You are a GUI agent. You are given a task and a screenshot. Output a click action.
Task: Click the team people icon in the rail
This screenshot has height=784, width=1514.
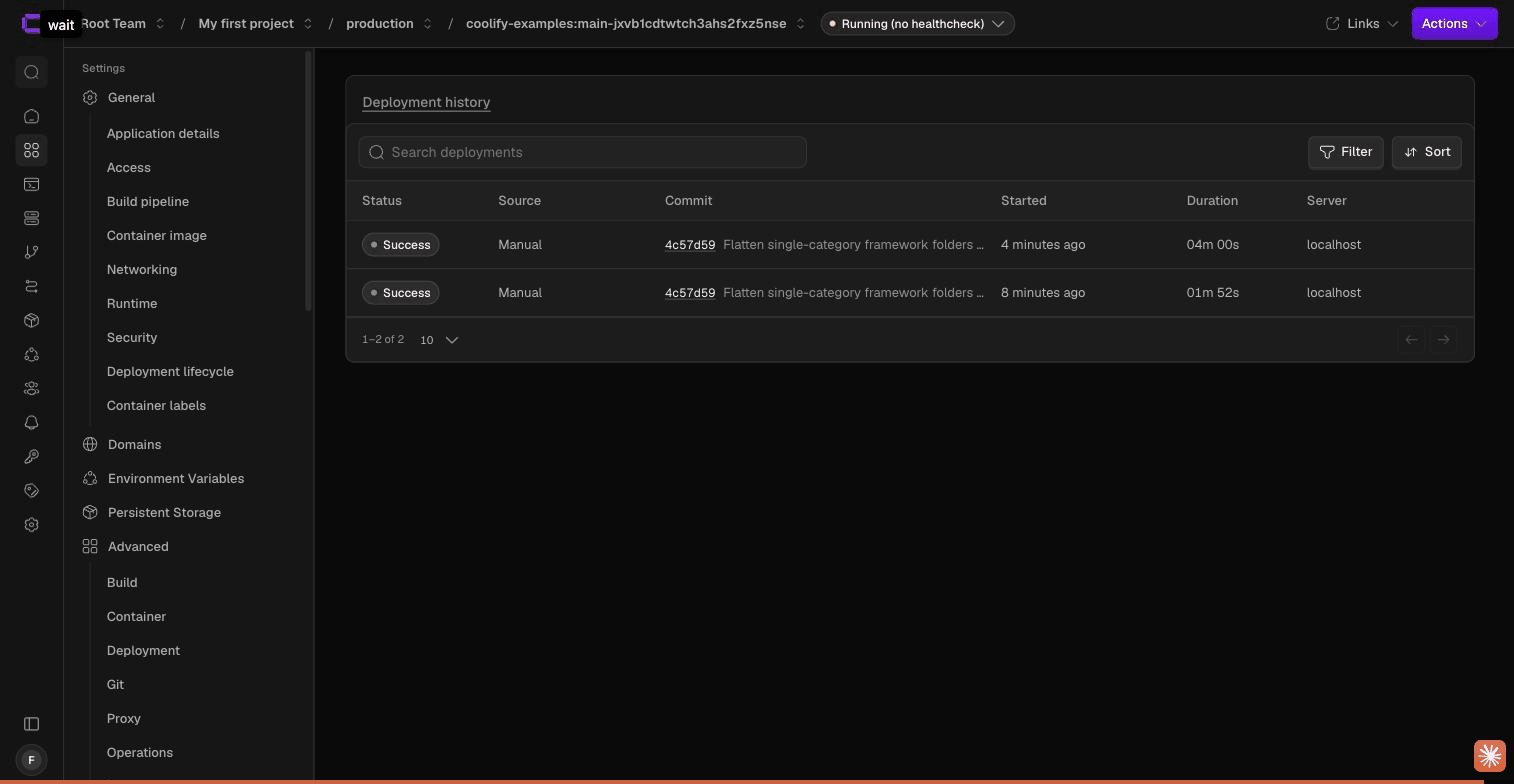coord(31,388)
